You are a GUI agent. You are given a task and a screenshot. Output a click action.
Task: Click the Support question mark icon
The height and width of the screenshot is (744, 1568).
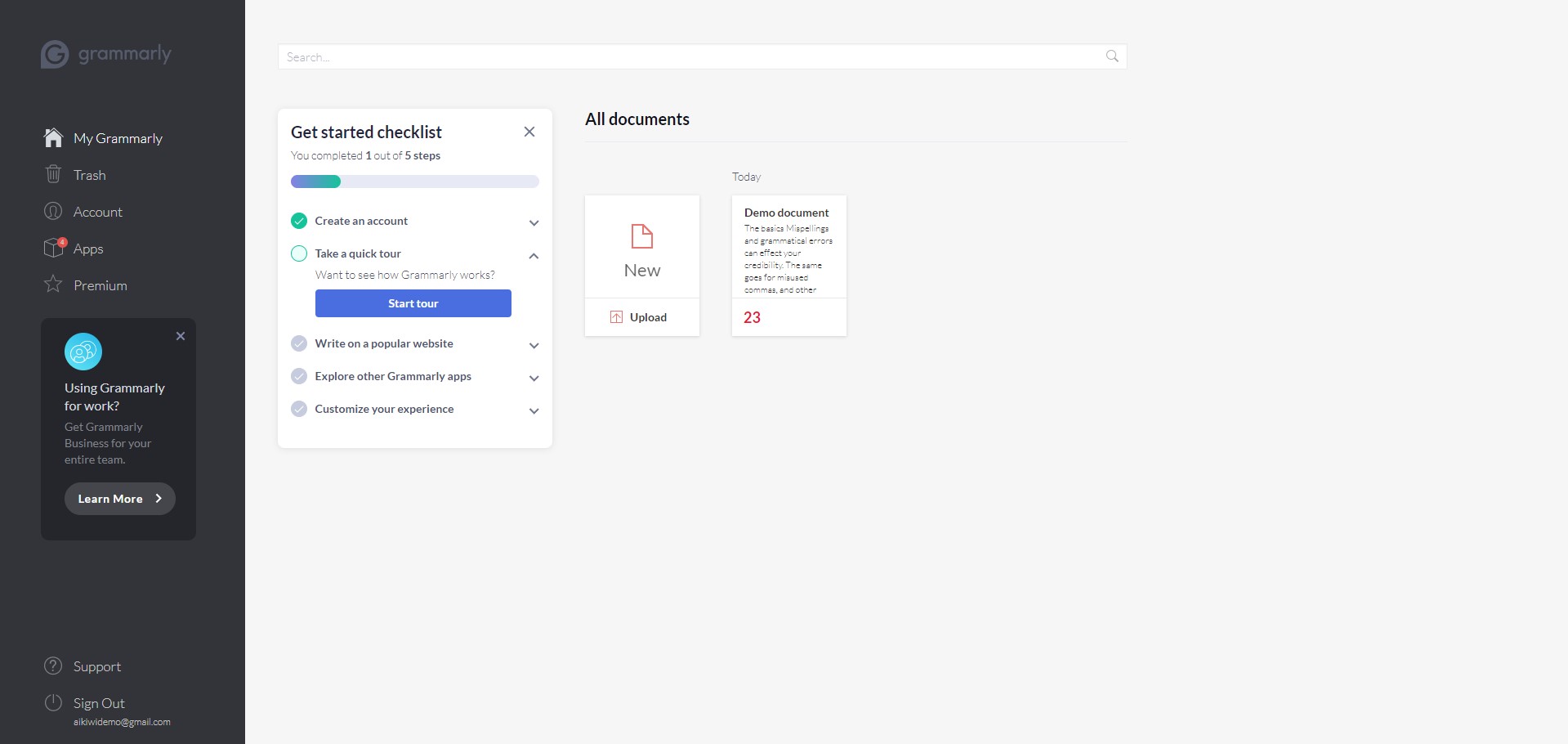coord(53,666)
